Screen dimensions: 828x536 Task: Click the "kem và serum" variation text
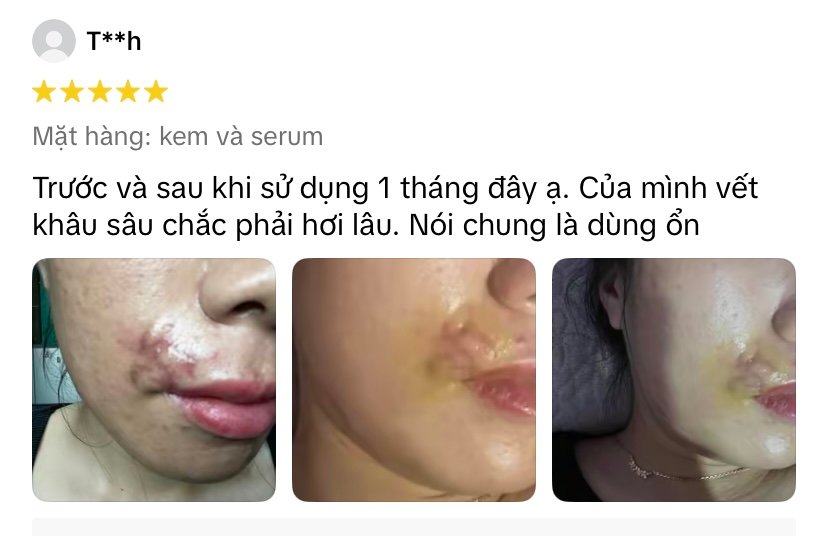coord(241,137)
